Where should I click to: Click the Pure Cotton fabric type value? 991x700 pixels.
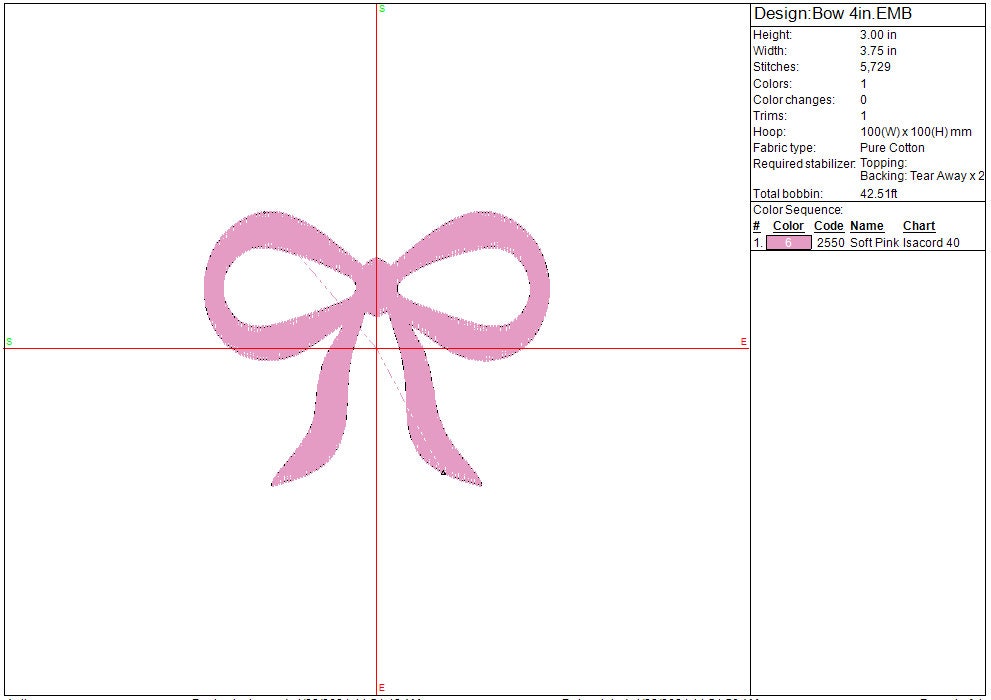tap(892, 148)
